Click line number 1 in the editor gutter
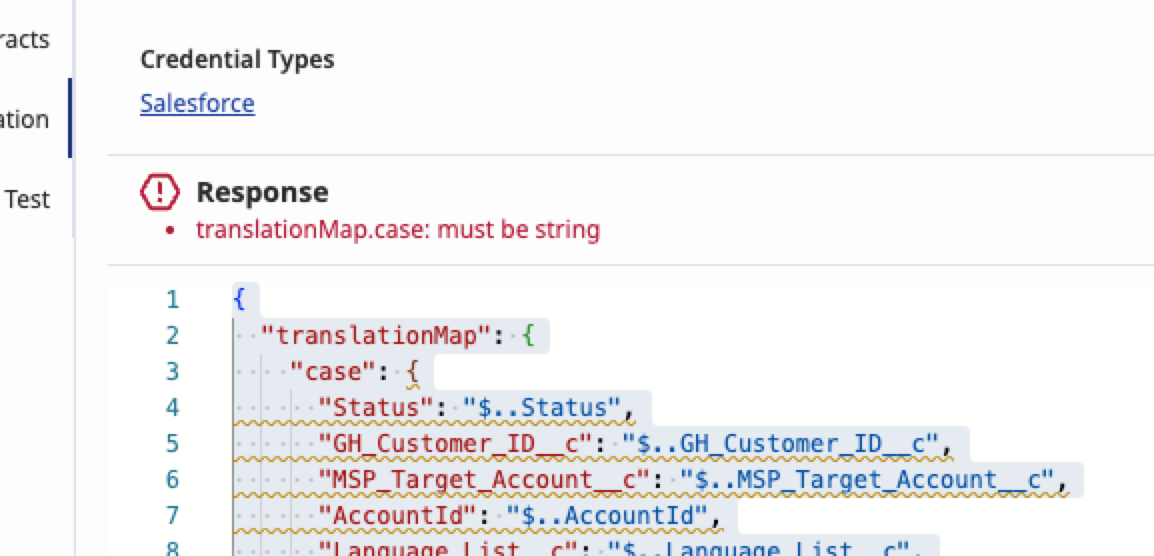The height and width of the screenshot is (556, 1154). tap(172, 299)
